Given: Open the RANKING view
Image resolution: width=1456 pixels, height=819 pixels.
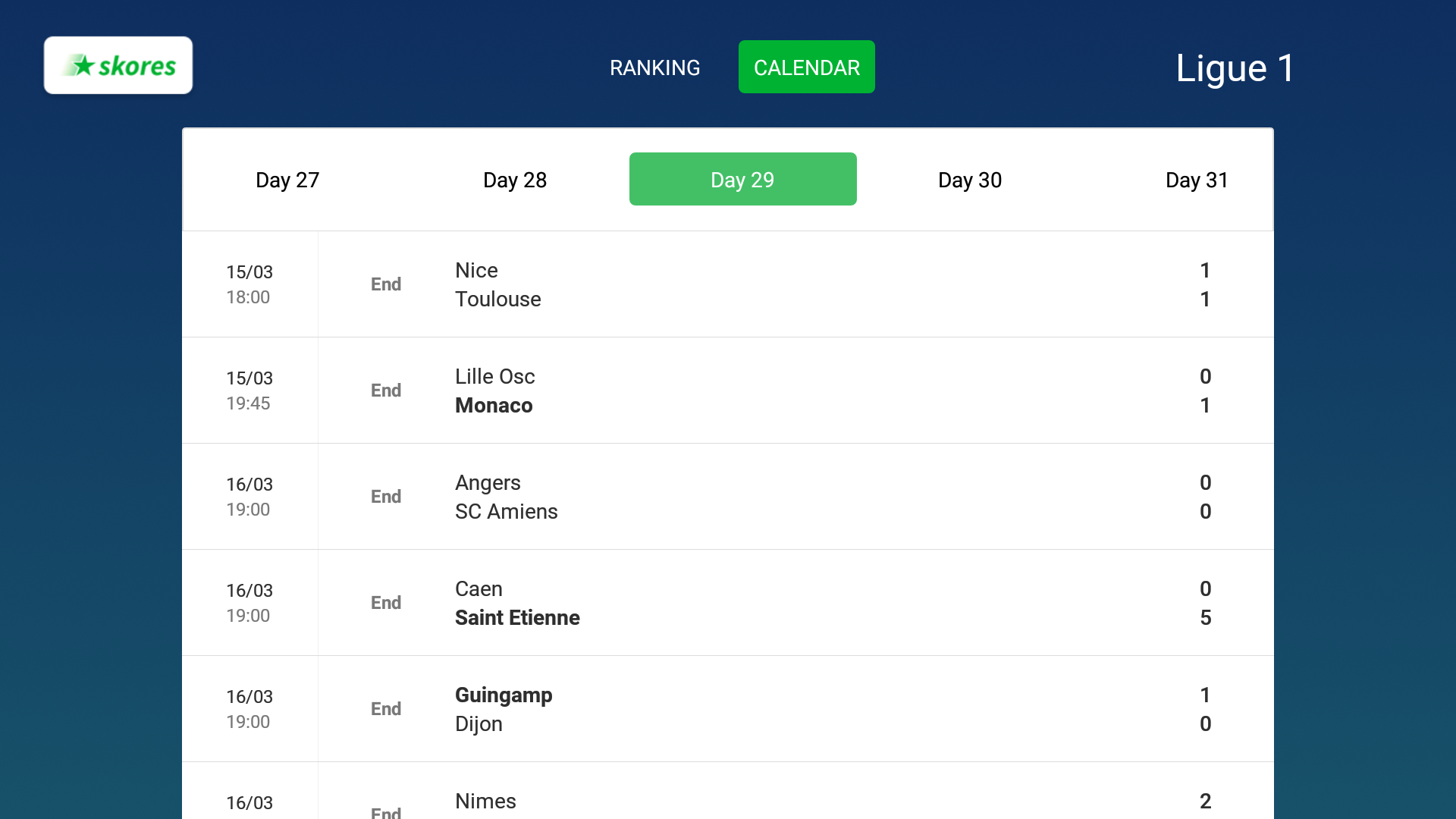Looking at the screenshot, I should (x=655, y=67).
